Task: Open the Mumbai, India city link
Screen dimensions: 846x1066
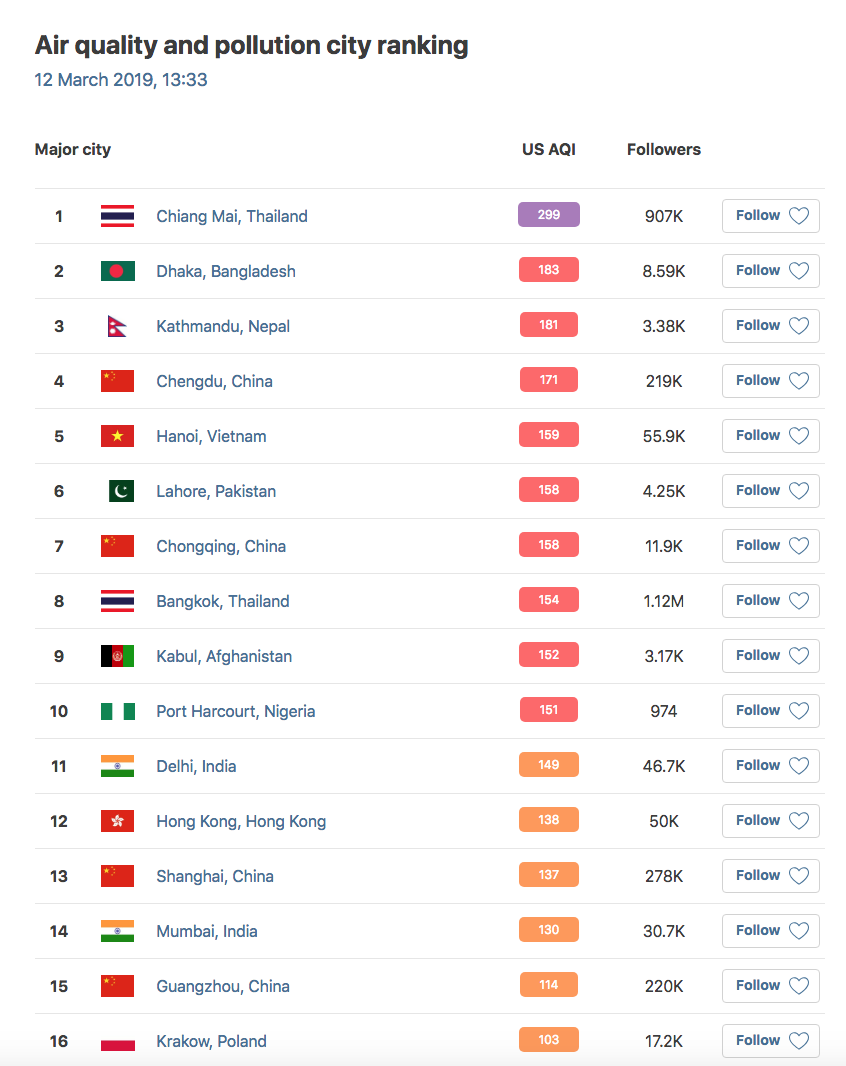Action: (206, 931)
